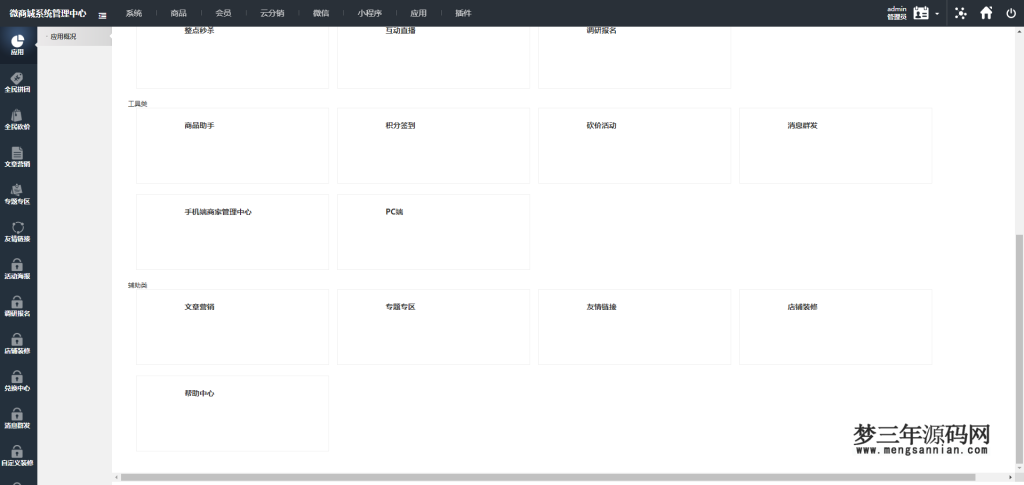Open the admin profile card menu
Screen dimensions: 1024x485
(921, 13)
